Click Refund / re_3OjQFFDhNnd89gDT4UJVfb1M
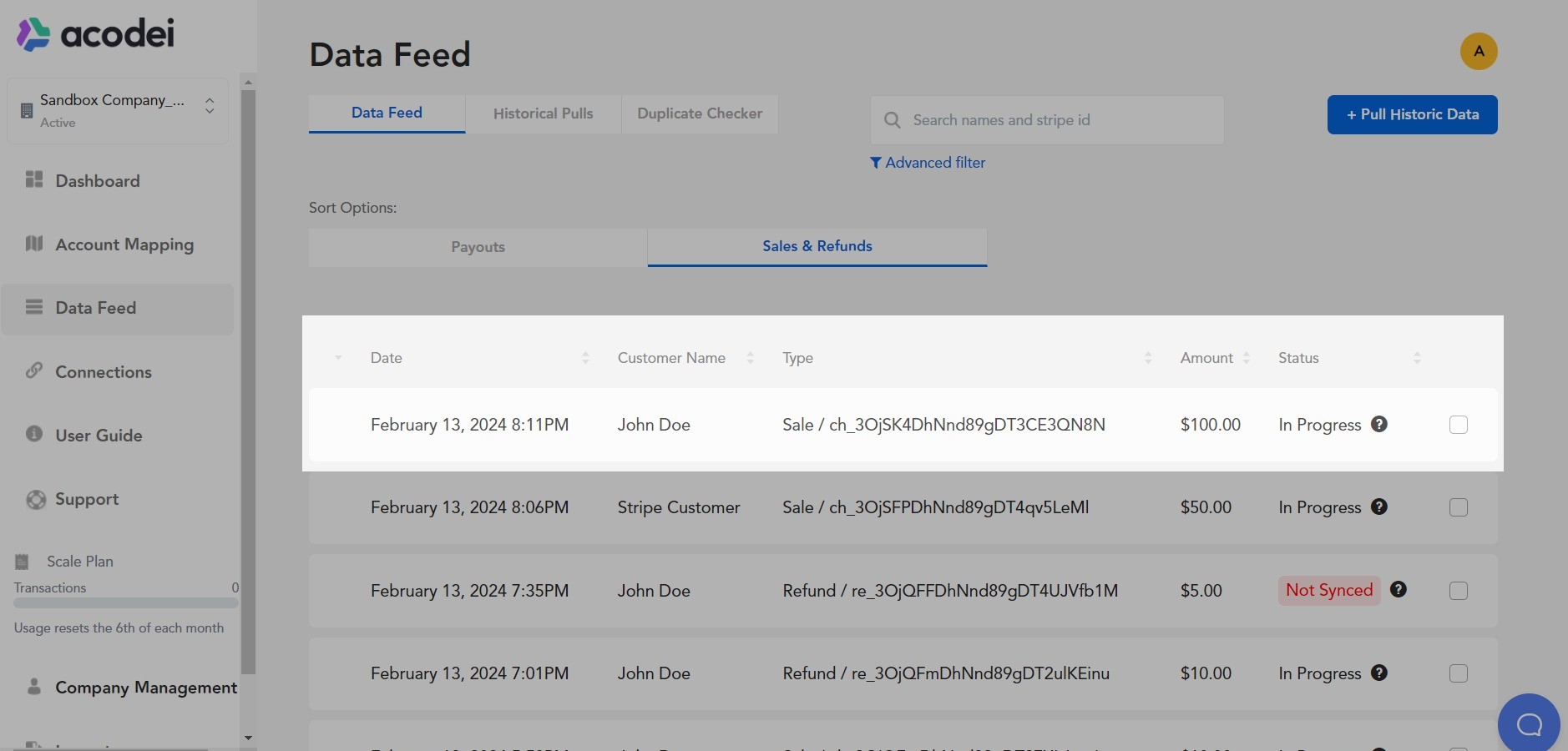This screenshot has width=1568, height=751. point(950,591)
